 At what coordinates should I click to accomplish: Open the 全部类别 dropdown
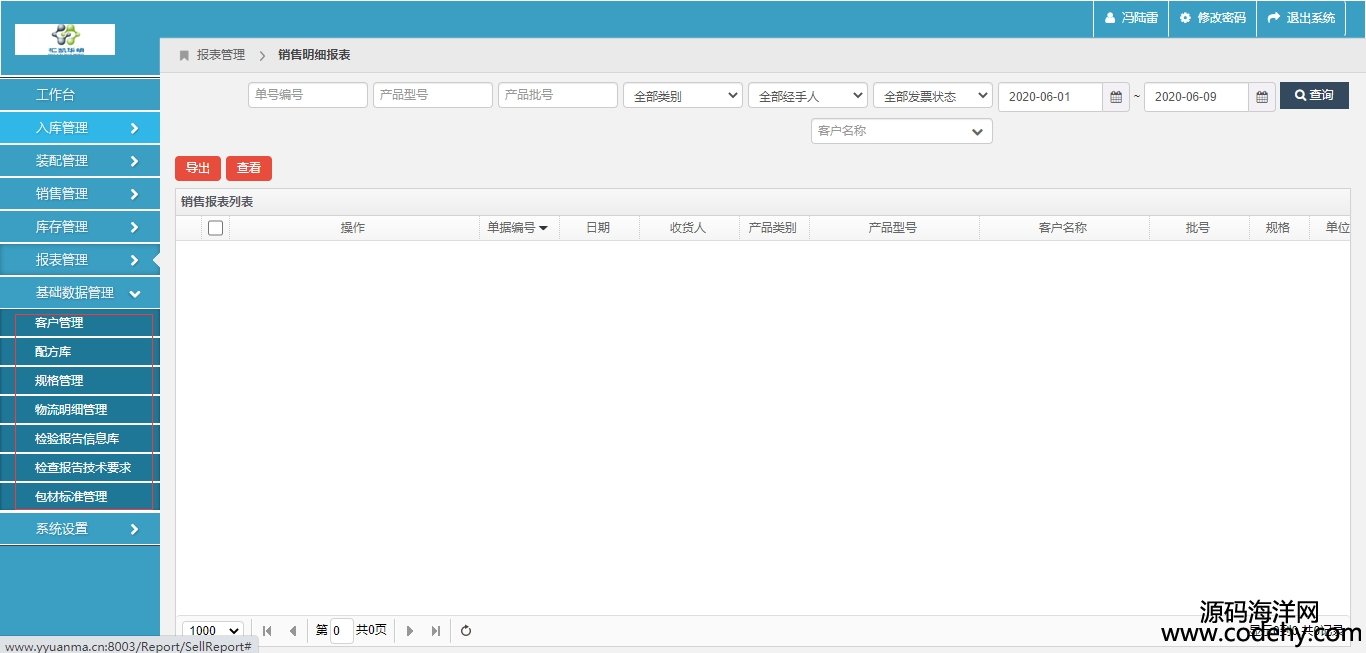tap(683, 96)
